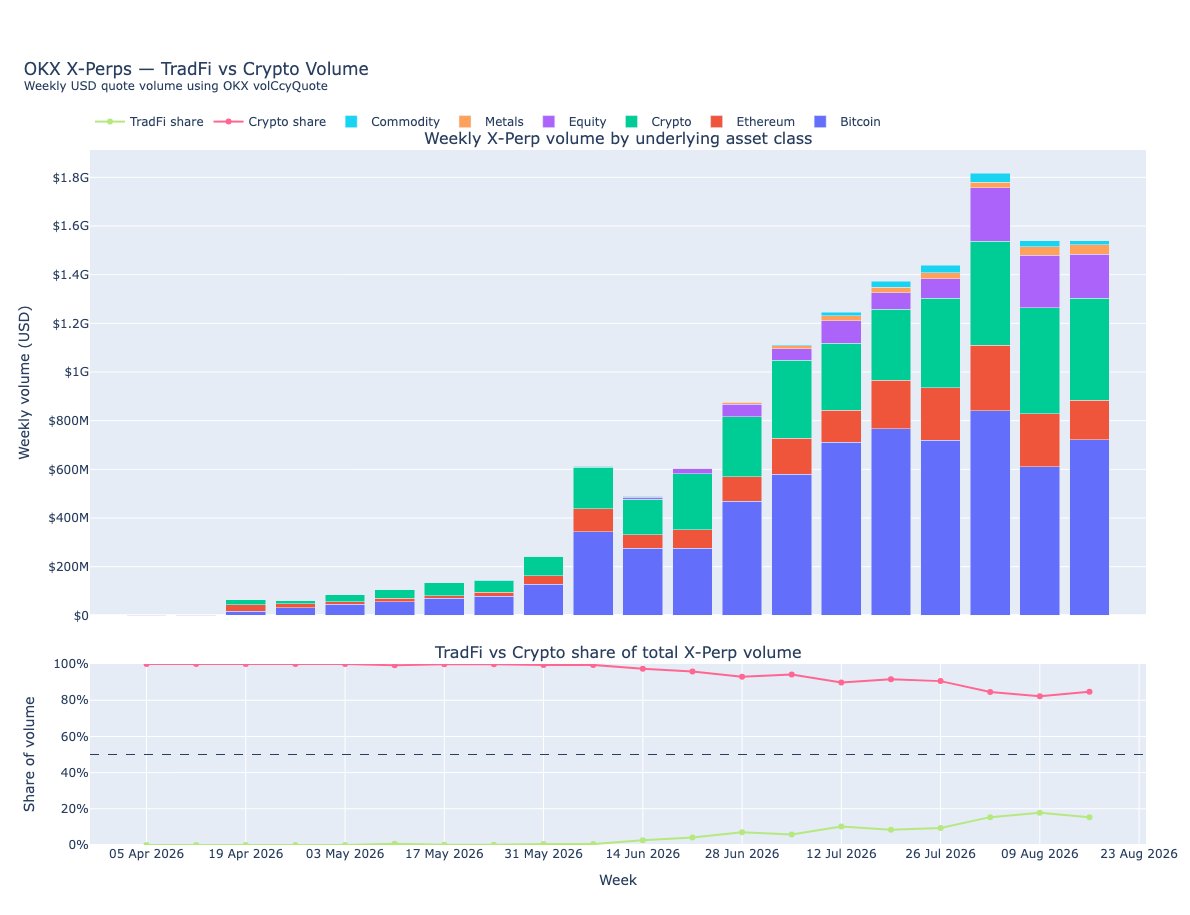1190x915 pixels.
Task: Toggle the Crypto legend entry
Action: click(x=658, y=121)
